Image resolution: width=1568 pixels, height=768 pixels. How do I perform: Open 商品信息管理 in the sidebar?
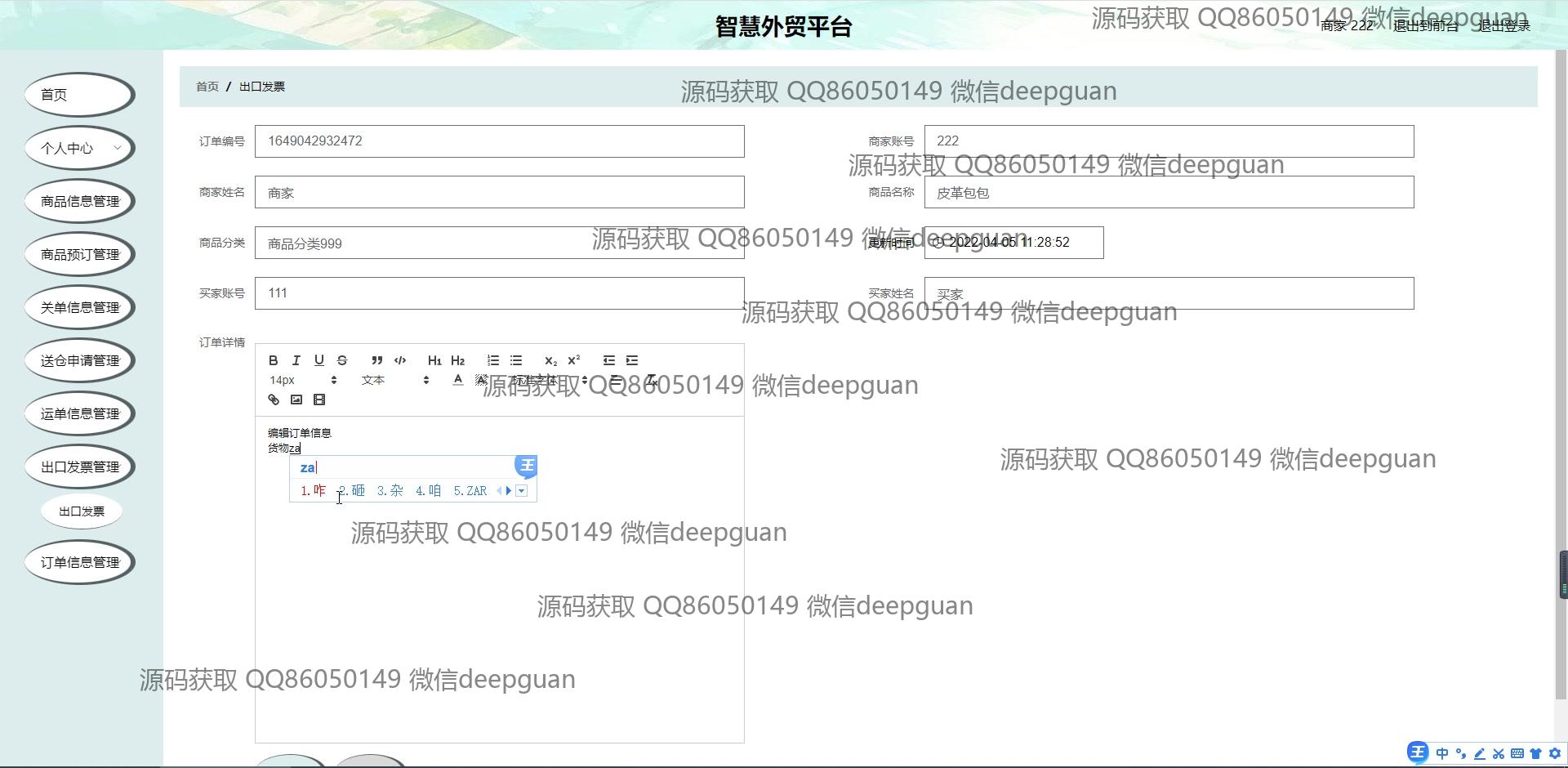[79, 201]
